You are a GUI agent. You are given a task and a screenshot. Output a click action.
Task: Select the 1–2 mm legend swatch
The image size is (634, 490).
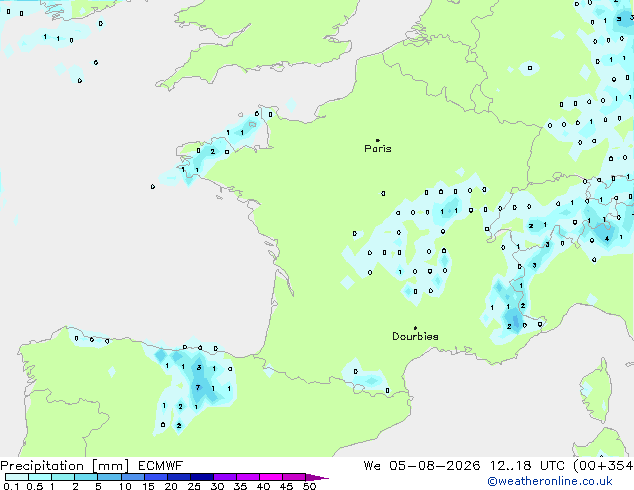63,477
